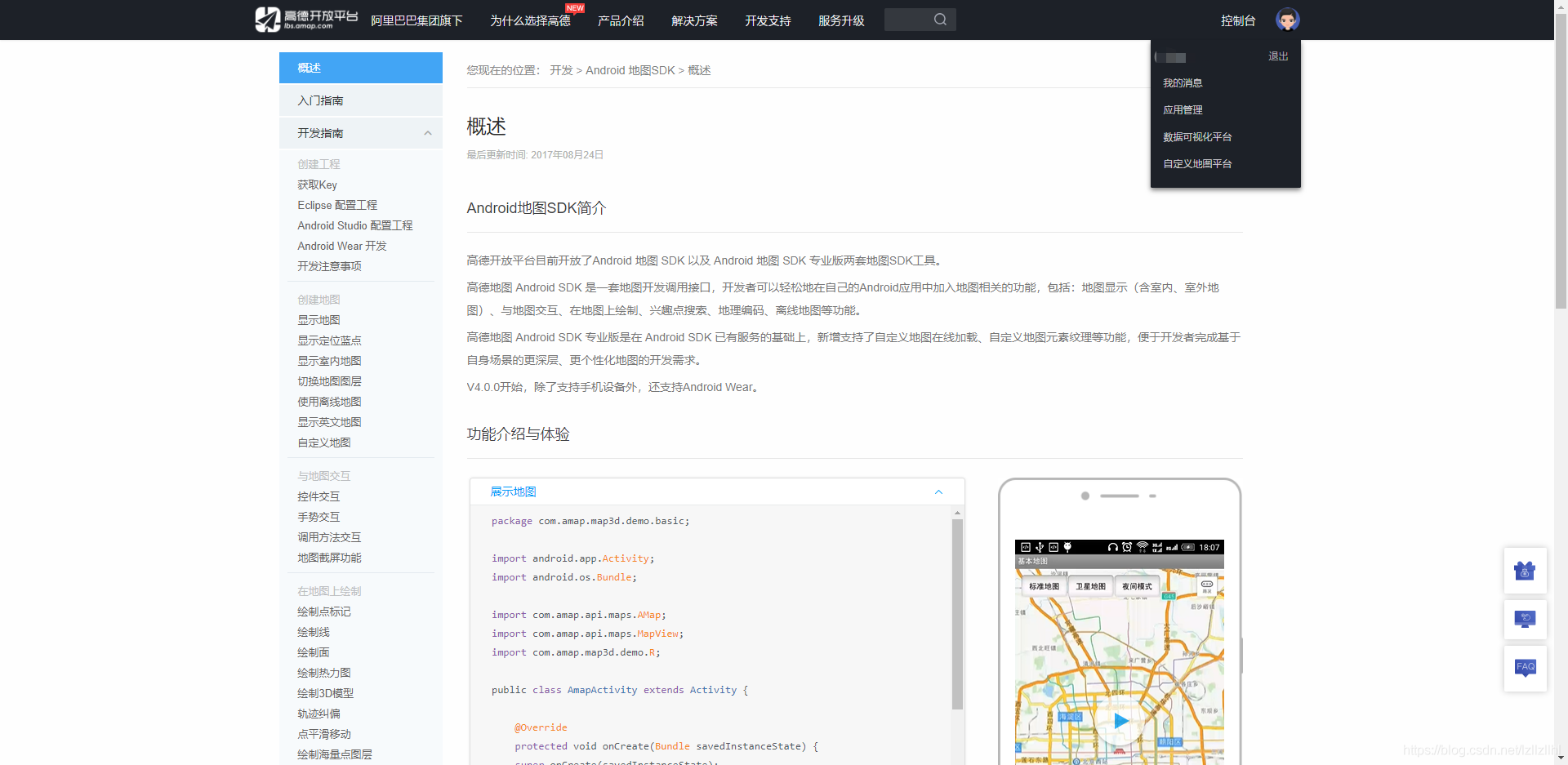Play the phone map demo video
This screenshot has width=1568, height=765.
pyautogui.click(x=1121, y=721)
